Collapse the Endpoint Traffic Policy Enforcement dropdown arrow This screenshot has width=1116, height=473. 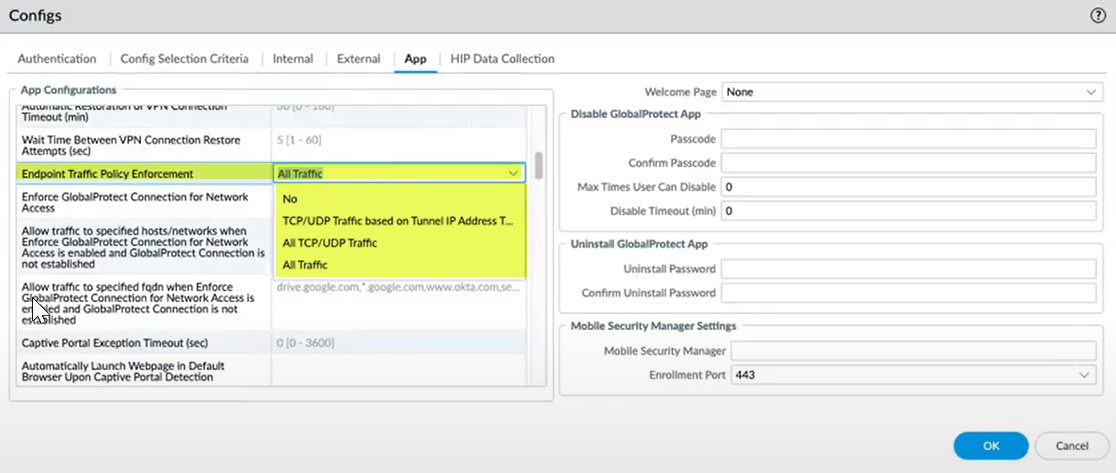(513, 173)
